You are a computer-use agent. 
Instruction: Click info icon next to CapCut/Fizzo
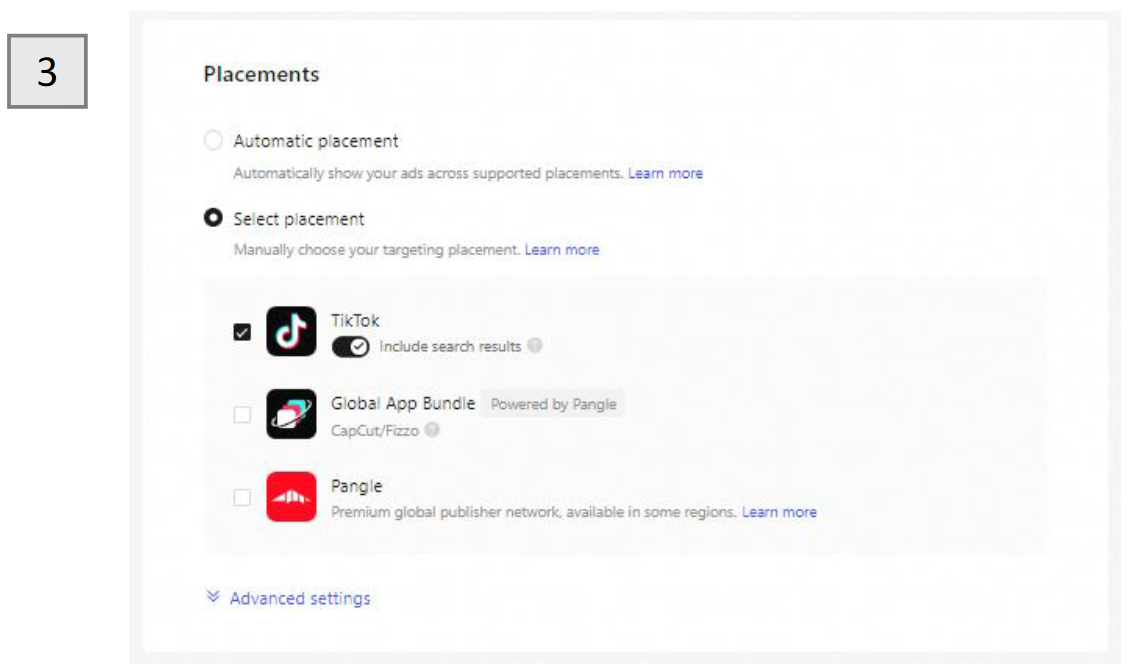432,430
